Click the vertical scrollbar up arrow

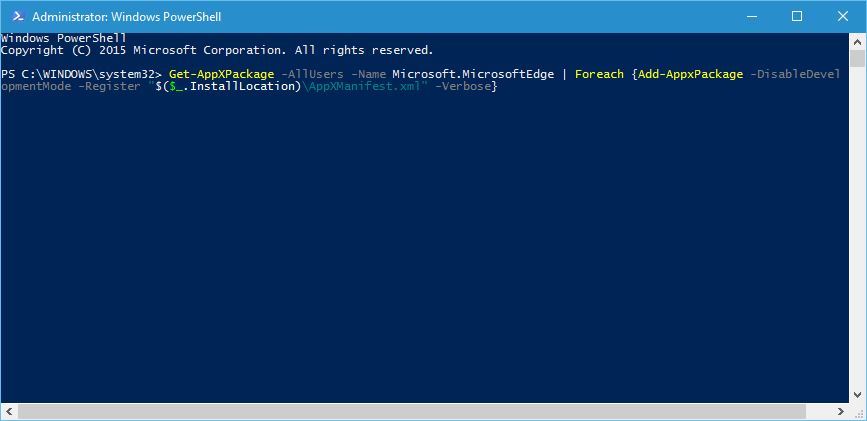[x=858, y=41]
